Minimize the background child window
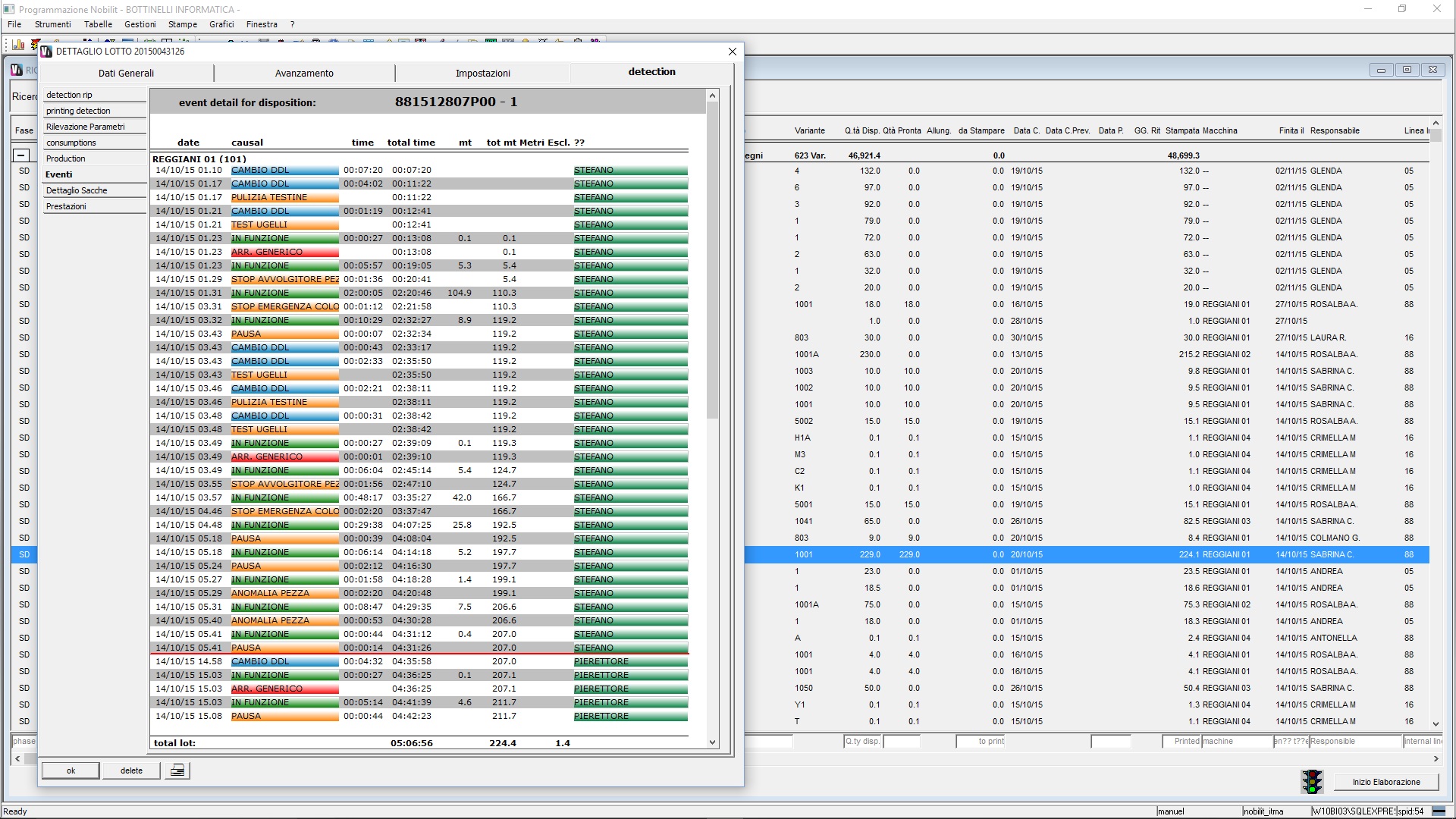The height and width of the screenshot is (819, 1456). pyautogui.click(x=1381, y=70)
